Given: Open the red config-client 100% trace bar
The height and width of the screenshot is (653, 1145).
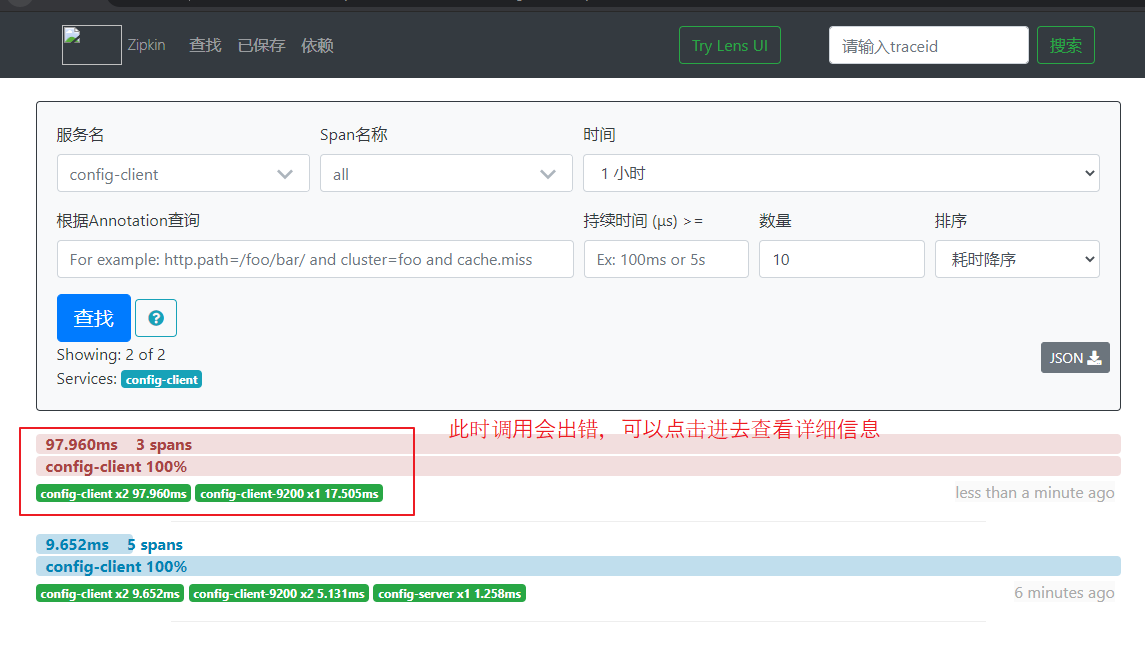Looking at the screenshot, I should pyautogui.click(x=578, y=467).
